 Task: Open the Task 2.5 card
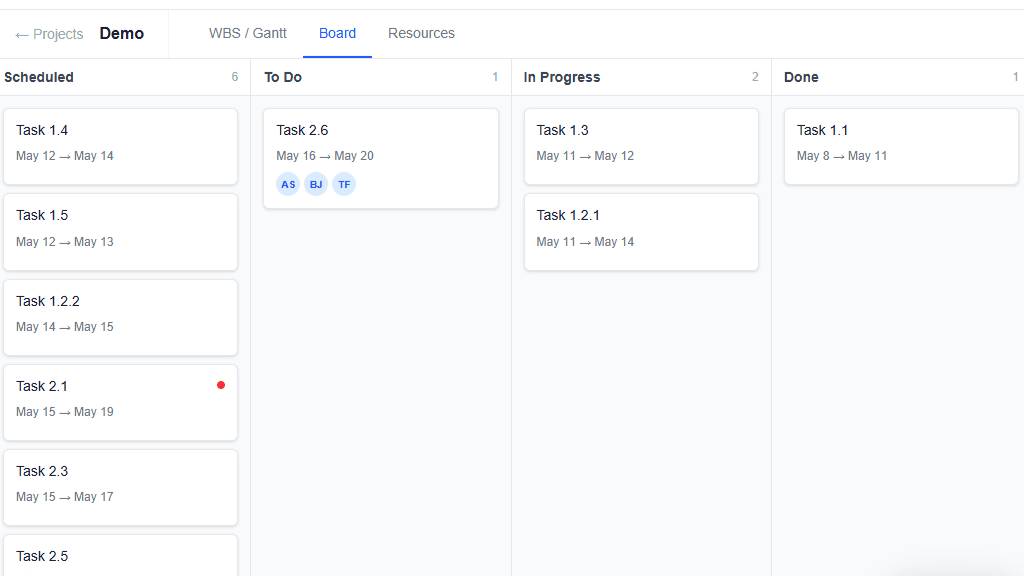coord(120,556)
